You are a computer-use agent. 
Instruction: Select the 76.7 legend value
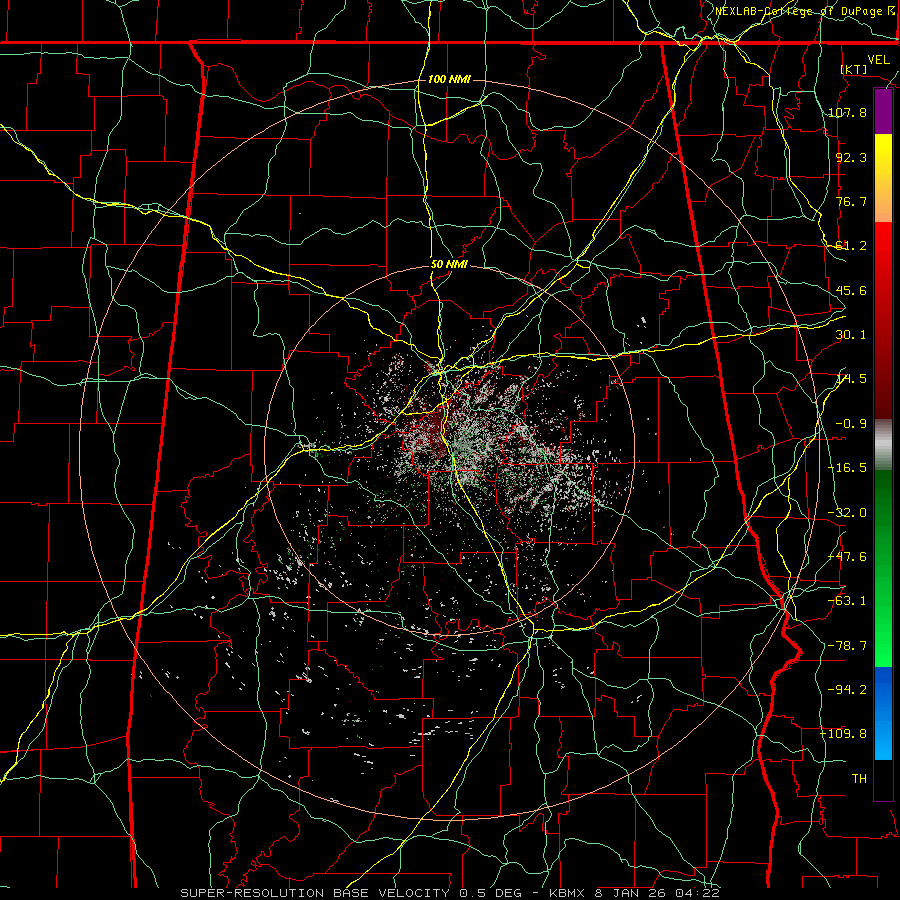point(851,201)
